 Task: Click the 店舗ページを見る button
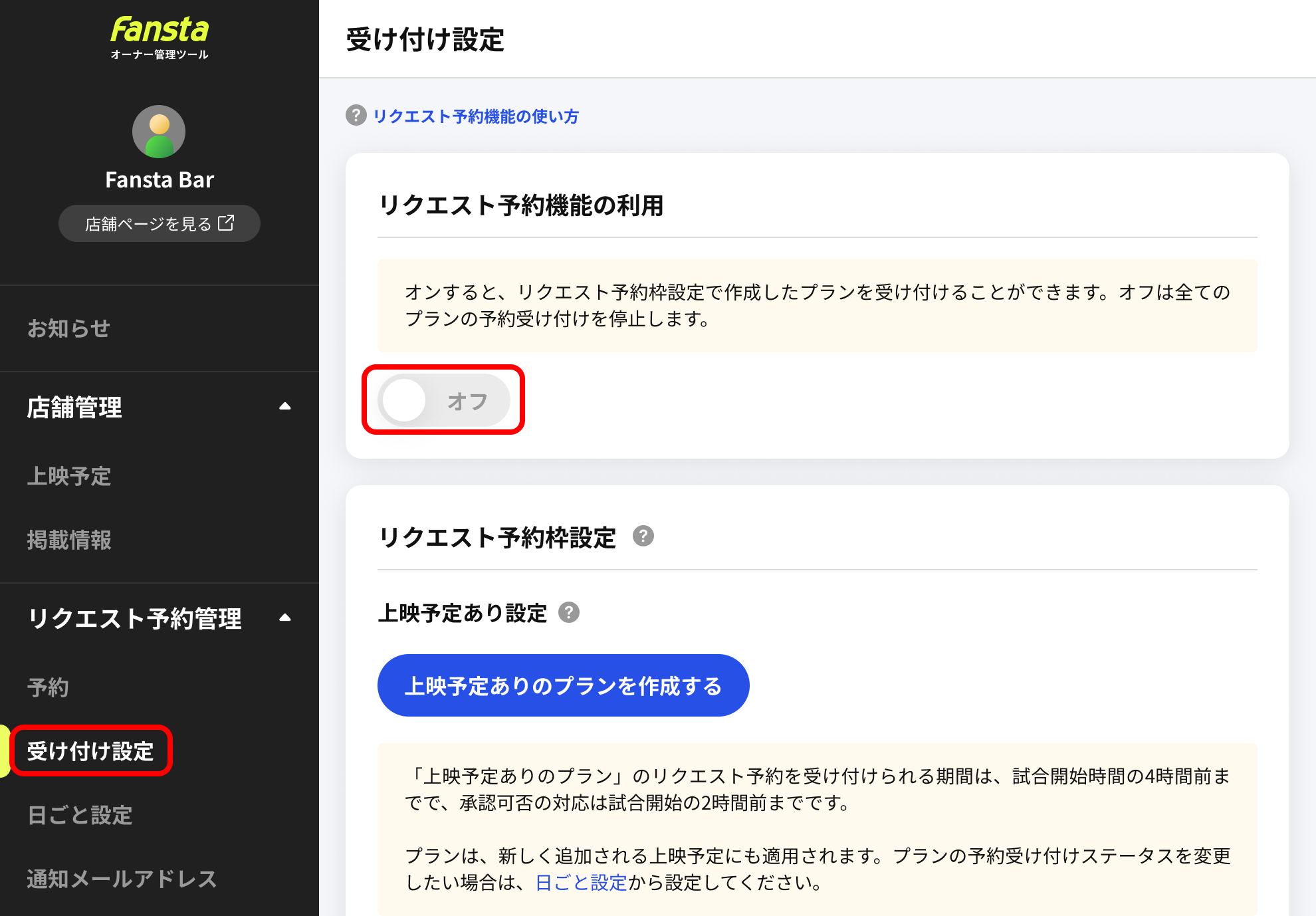(160, 223)
